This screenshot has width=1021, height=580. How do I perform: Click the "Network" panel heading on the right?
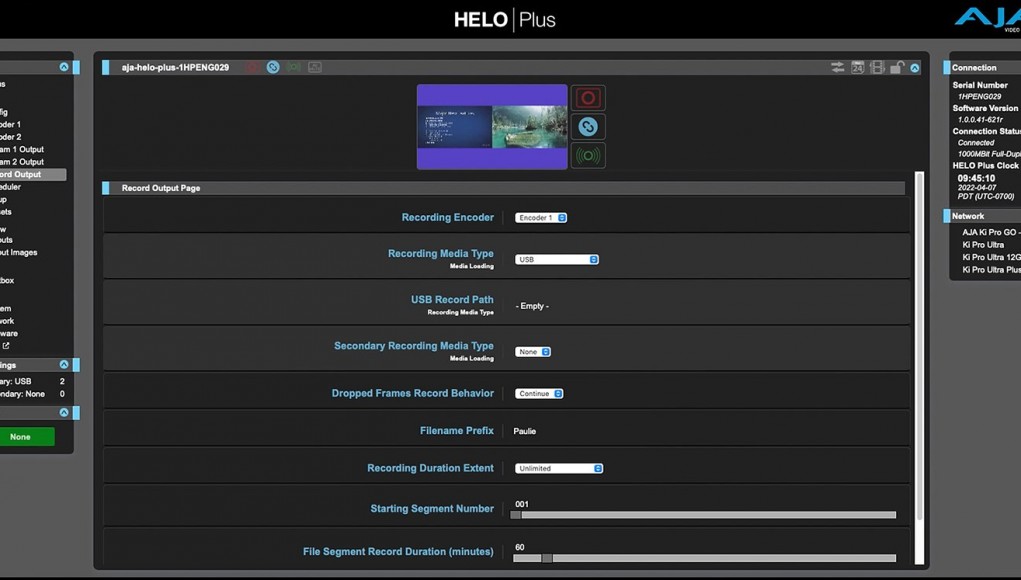[968, 216]
